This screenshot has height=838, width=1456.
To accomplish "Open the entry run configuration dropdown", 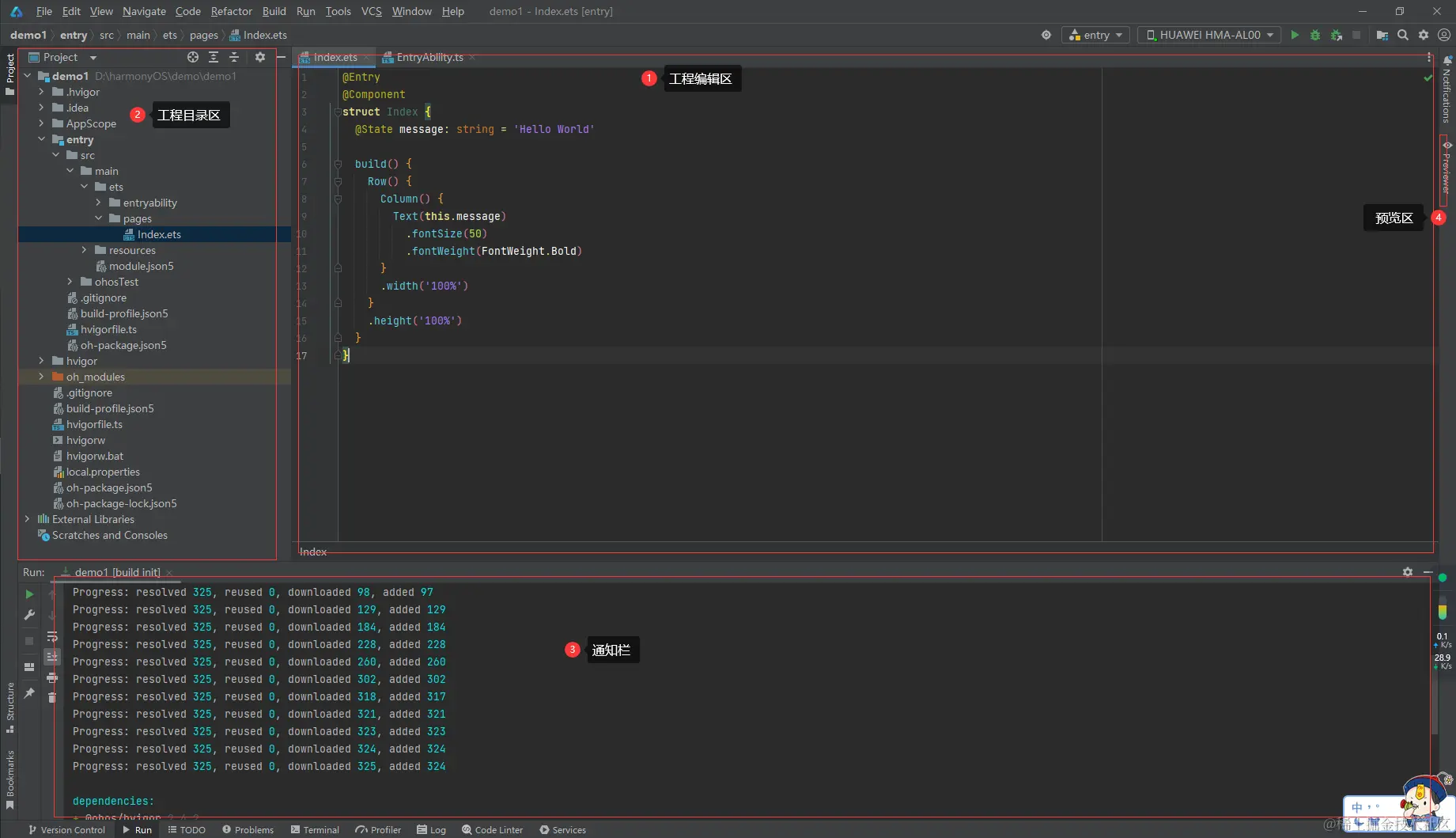I will pyautogui.click(x=1095, y=35).
